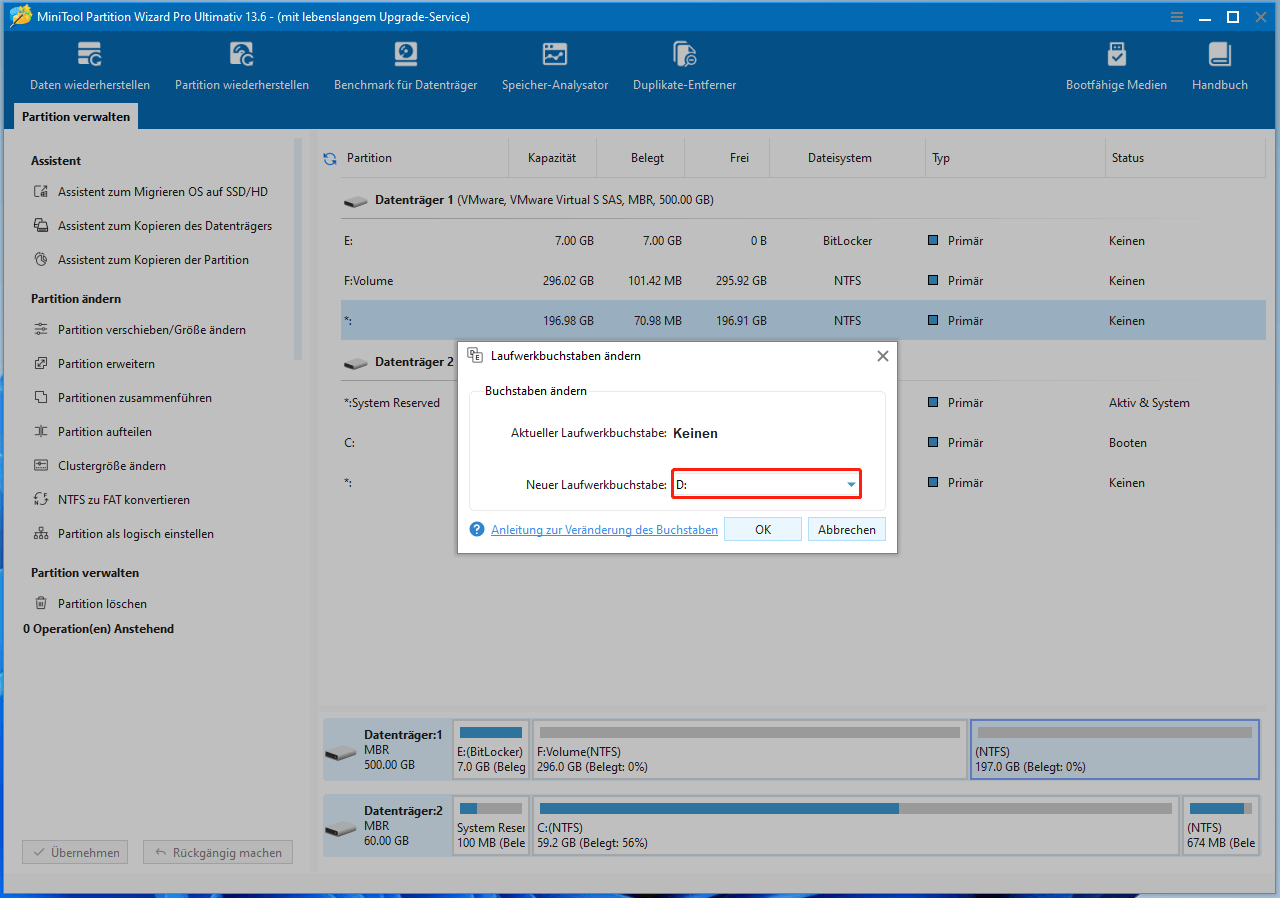The width and height of the screenshot is (1280, 898).
Task: Open the hamburger menu in the title bar
Action: 1178,17
